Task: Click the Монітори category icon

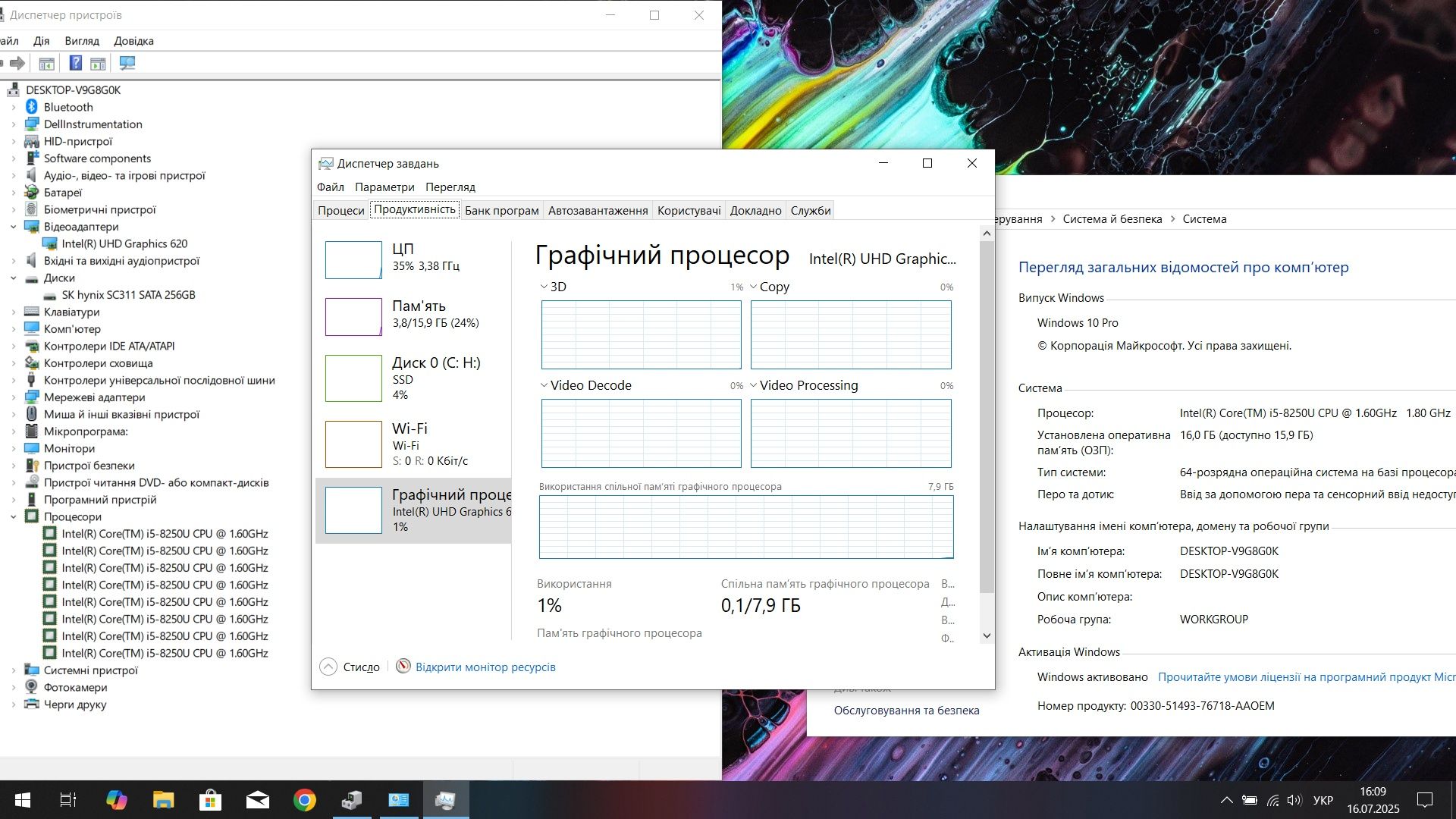Action: point(32,448)
